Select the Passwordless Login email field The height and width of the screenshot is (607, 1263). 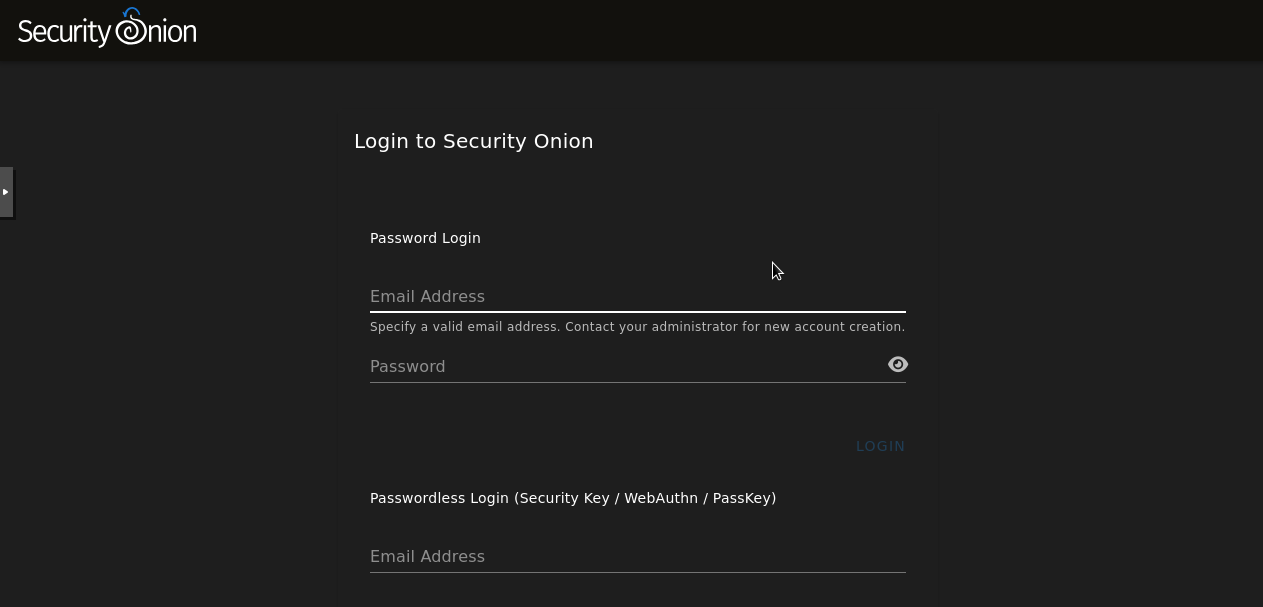(637, 556)
